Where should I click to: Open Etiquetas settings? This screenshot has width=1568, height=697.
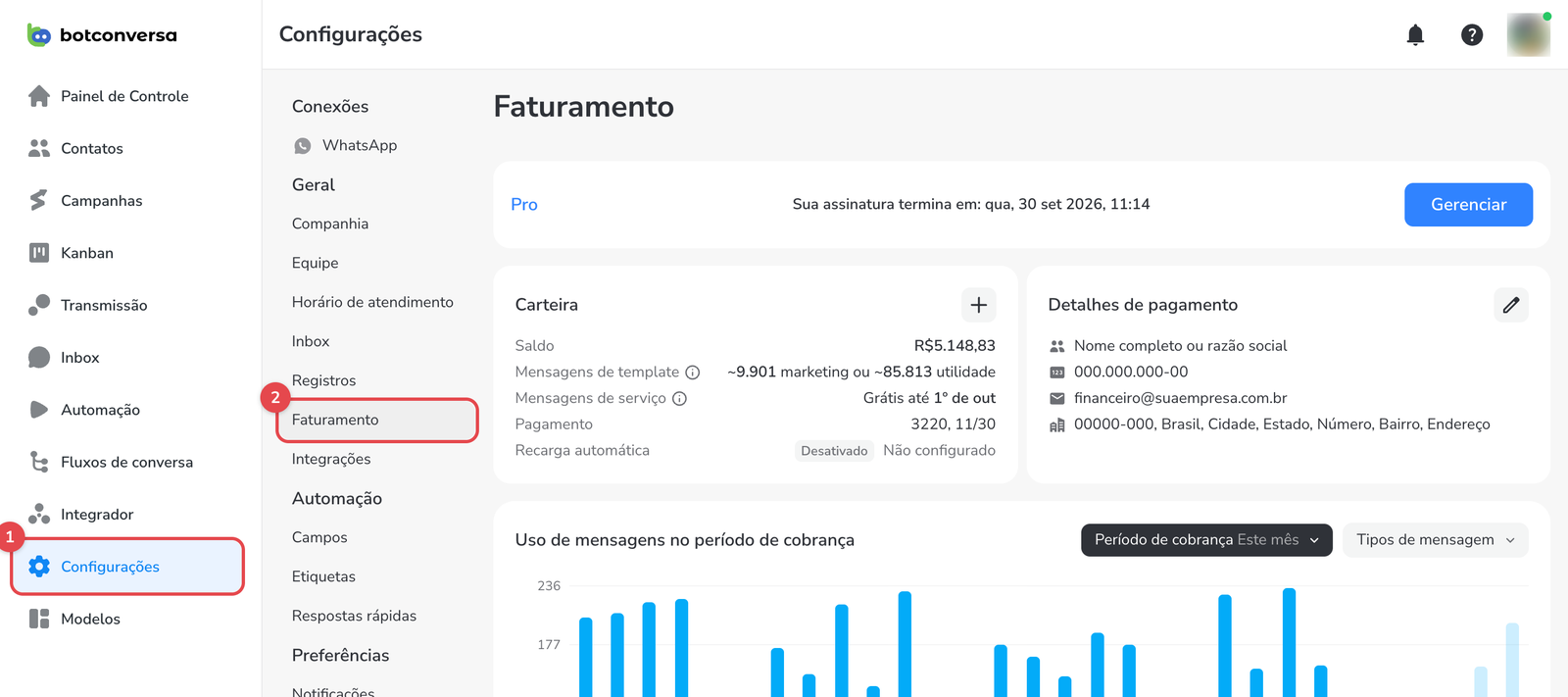(323, 576)
